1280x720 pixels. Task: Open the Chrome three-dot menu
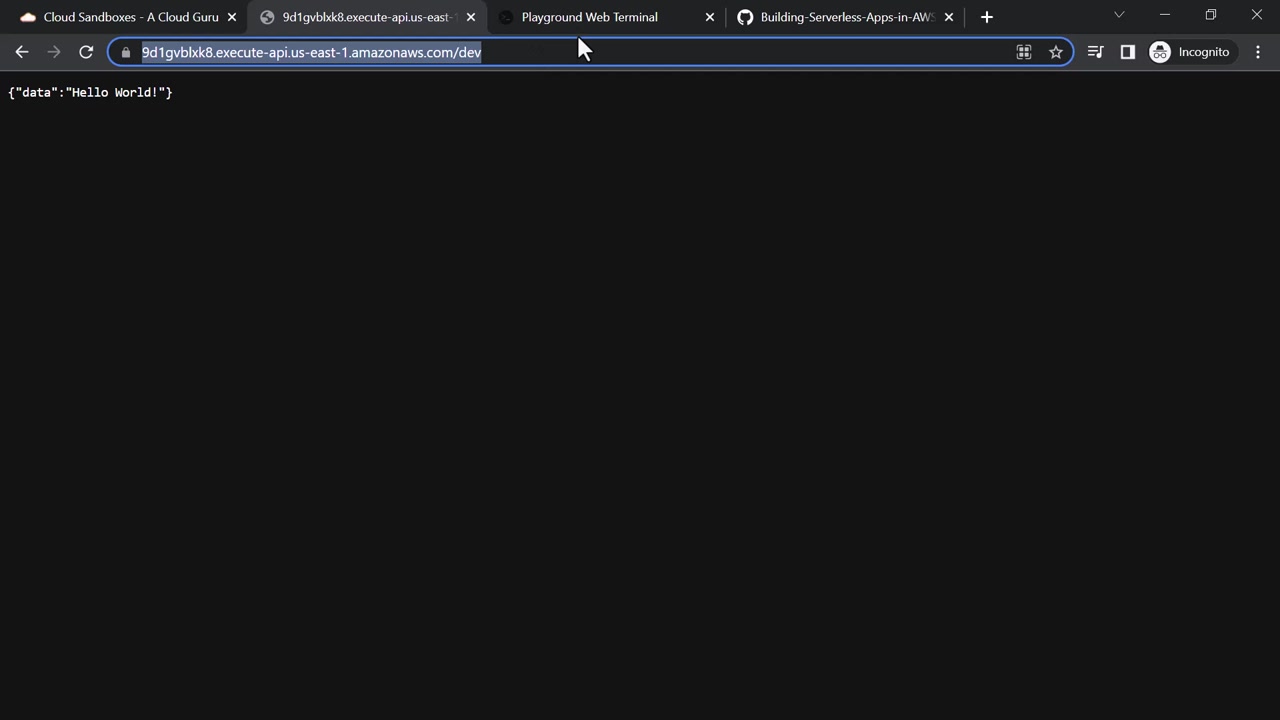coord(1258,52)
